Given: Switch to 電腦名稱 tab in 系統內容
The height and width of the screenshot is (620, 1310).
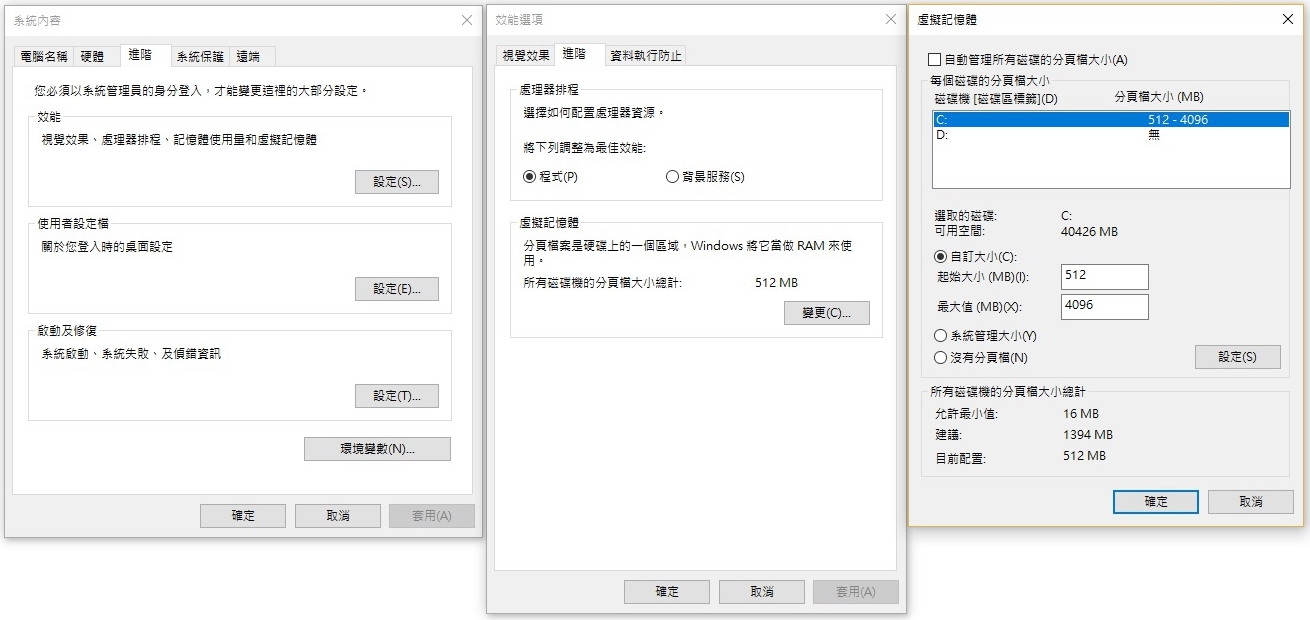Looking at the screenshot, I should [x=45, y=57].
